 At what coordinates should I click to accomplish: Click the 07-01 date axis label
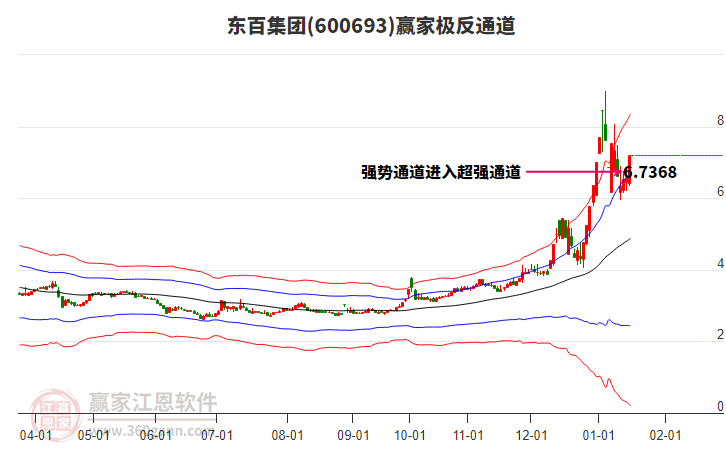(217, 435)
